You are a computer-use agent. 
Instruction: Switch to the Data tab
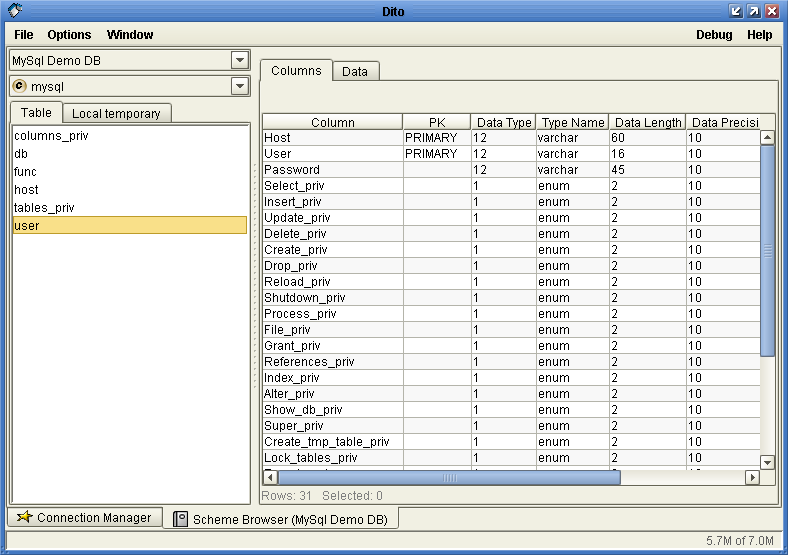pyautogui.click(x=354, y=71)
